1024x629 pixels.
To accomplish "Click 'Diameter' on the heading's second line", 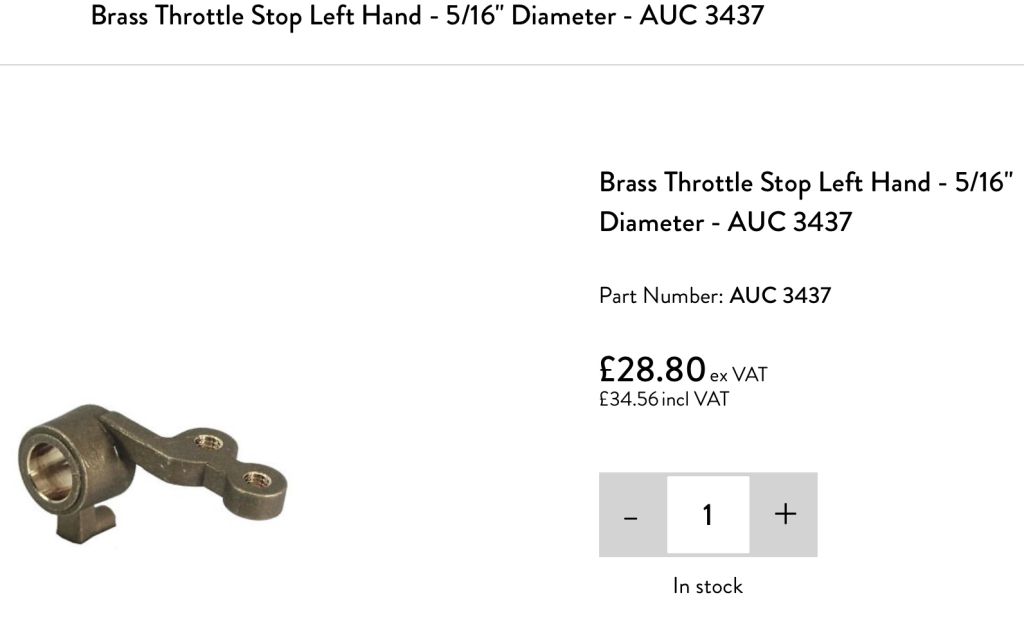I will (651, 222).
